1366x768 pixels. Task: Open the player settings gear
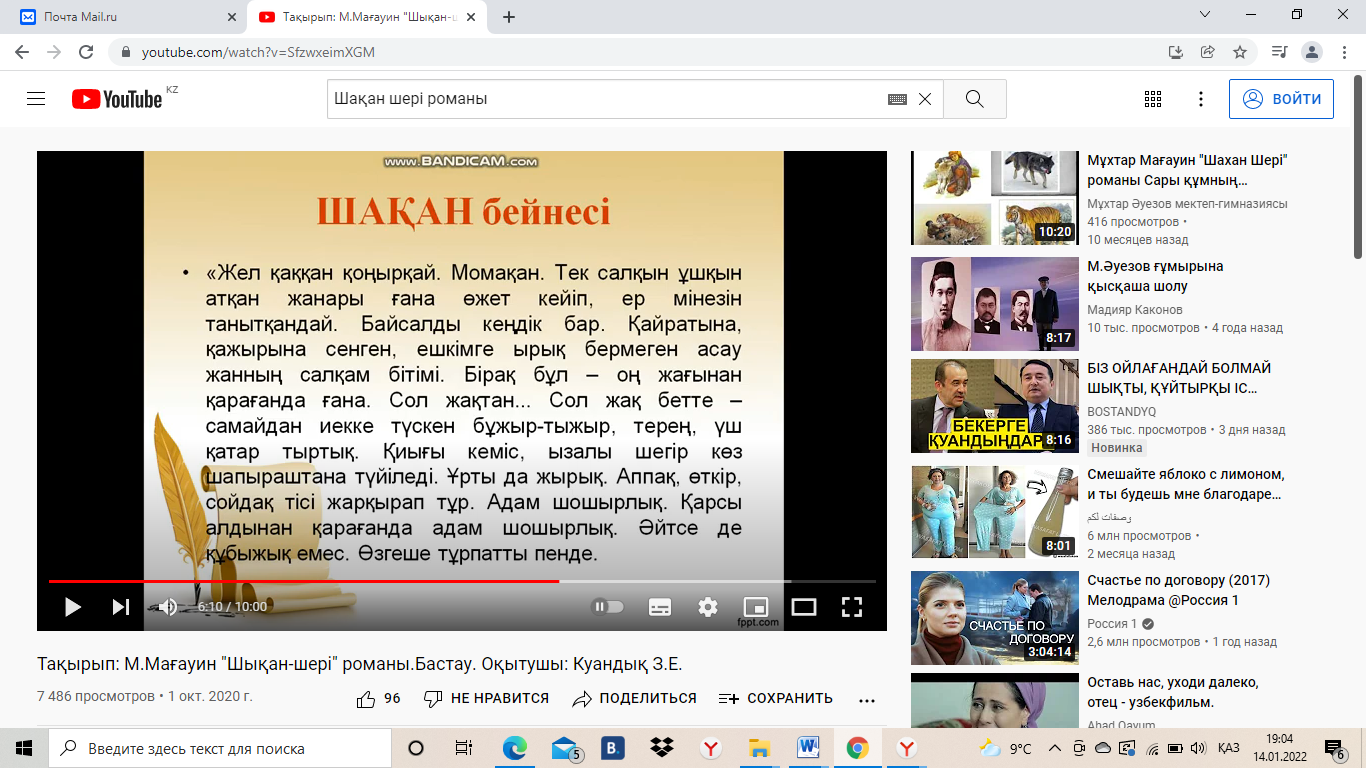coord(708,606)
